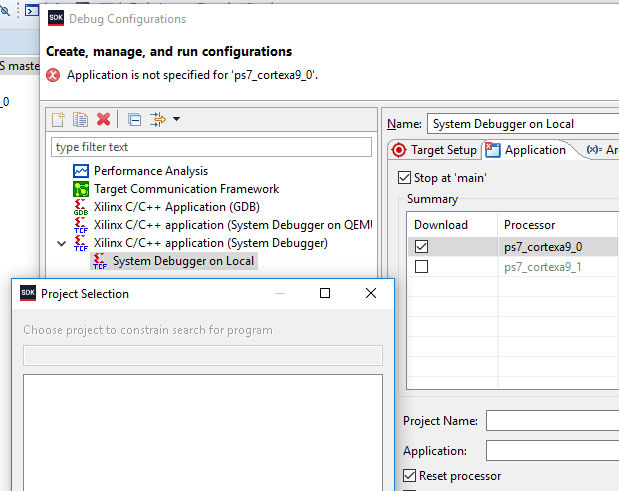
Task: Click the Performance Analysis chart icon
Action: tap(81, 171)
